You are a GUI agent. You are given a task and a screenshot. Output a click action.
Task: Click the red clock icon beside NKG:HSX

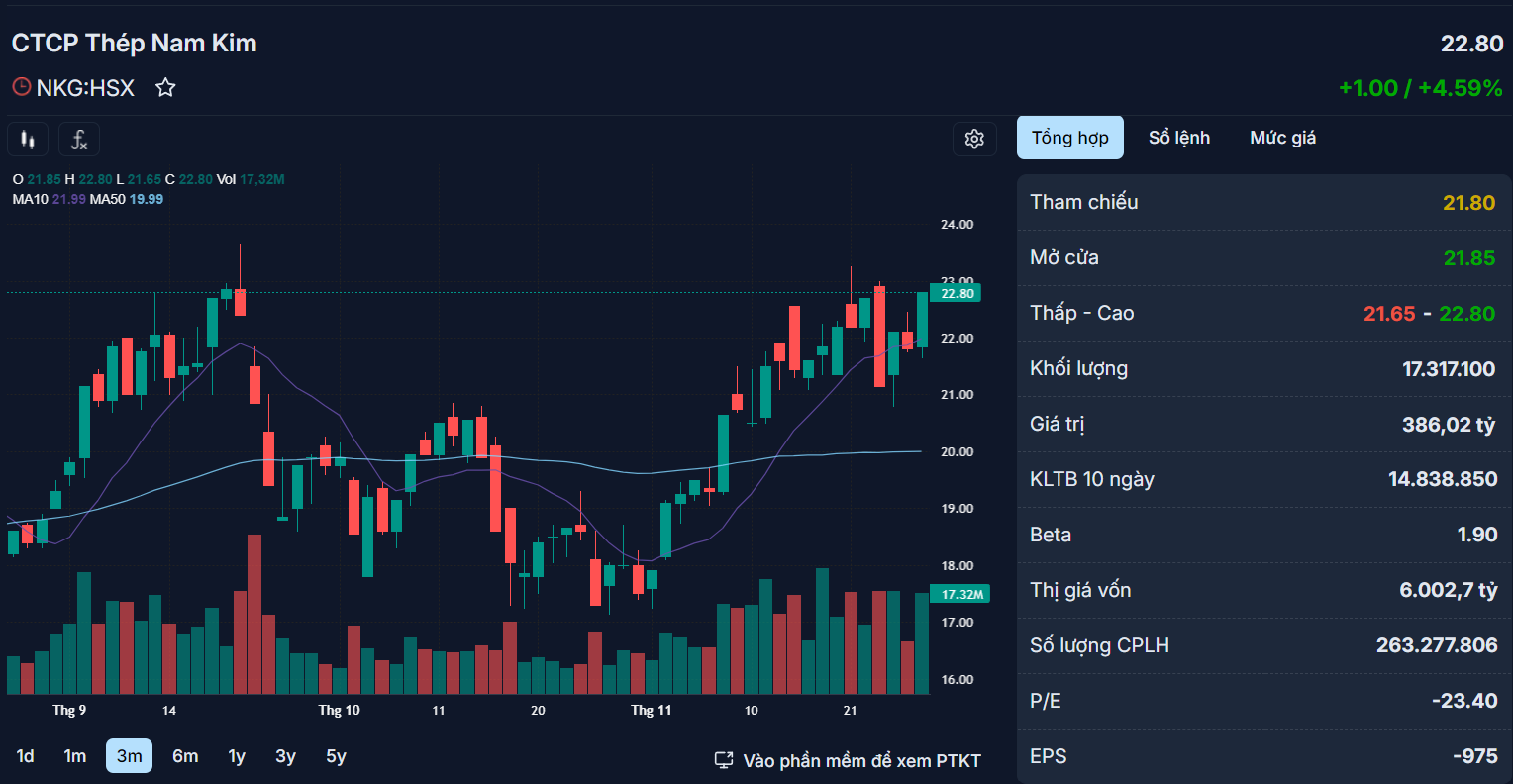pos(21,87)
